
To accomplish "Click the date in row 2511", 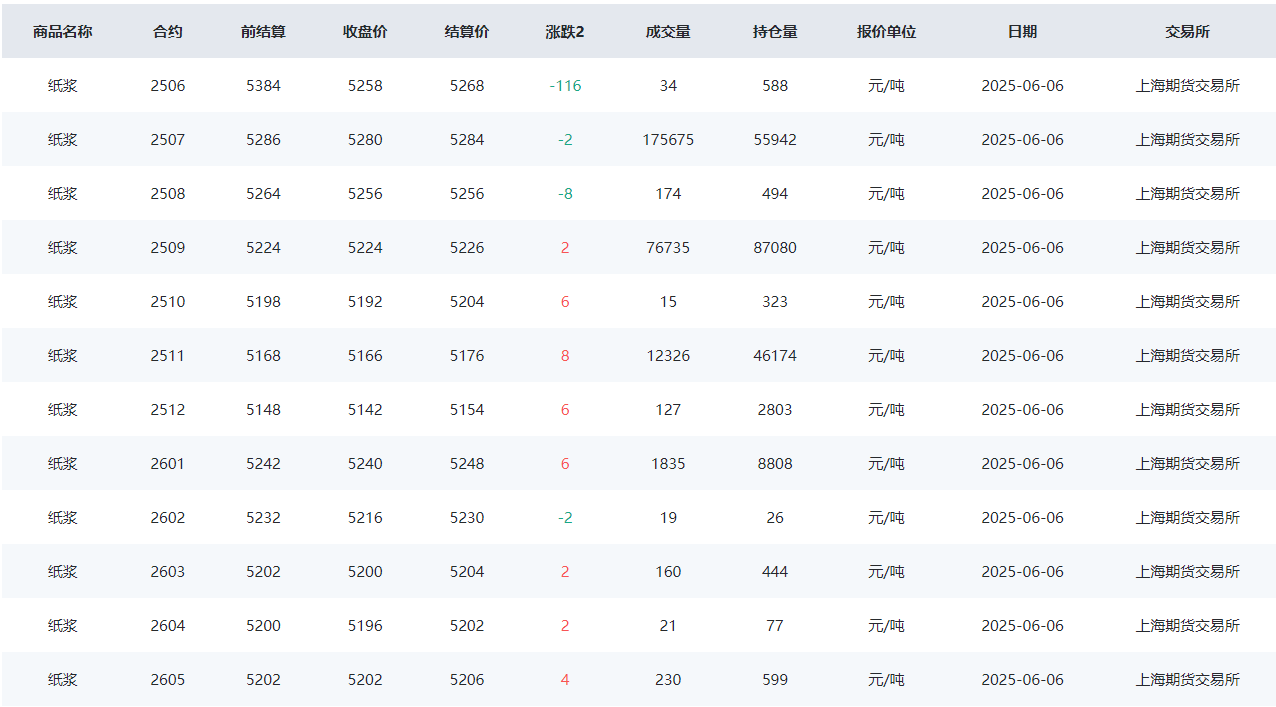I will tap(1022, 356).
